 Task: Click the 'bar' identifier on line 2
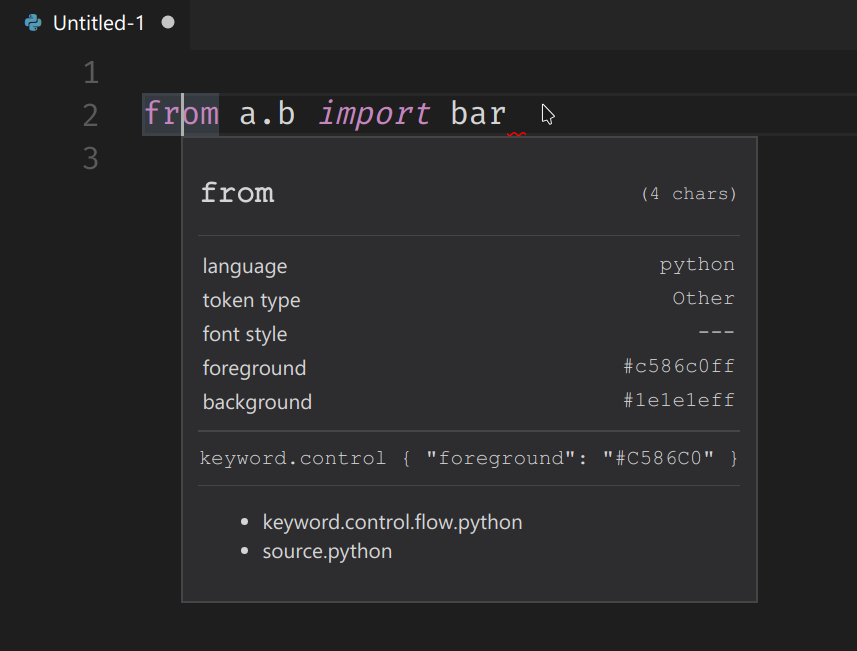click(x=477, y=113)
